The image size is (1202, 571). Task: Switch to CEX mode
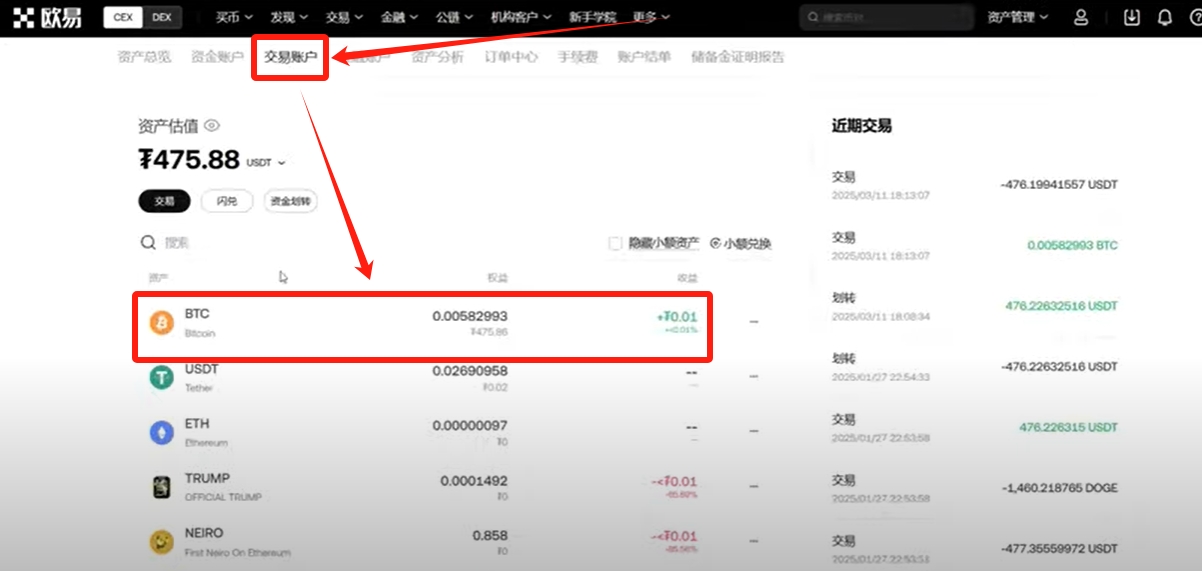pyautogui.click(x=123, y=17)
